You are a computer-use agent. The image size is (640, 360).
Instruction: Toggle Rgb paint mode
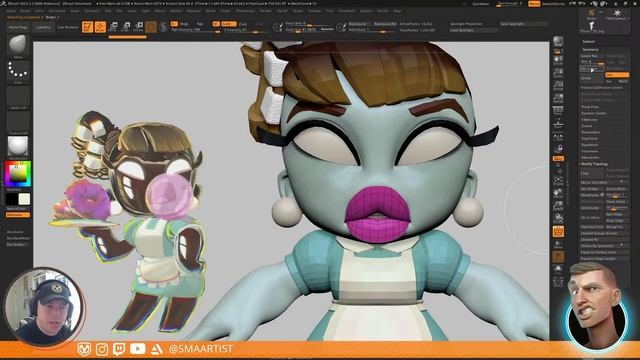click(x=200, y=24)
